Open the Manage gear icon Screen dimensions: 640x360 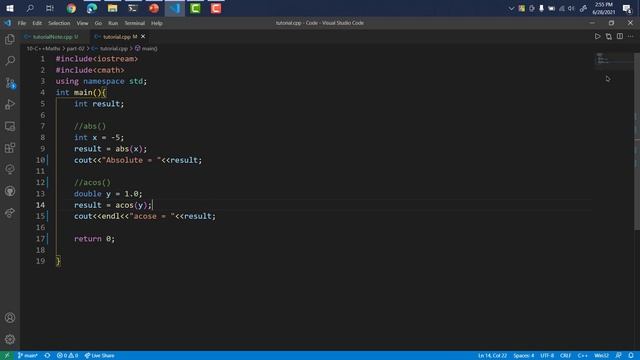click(x=10, y=339)
